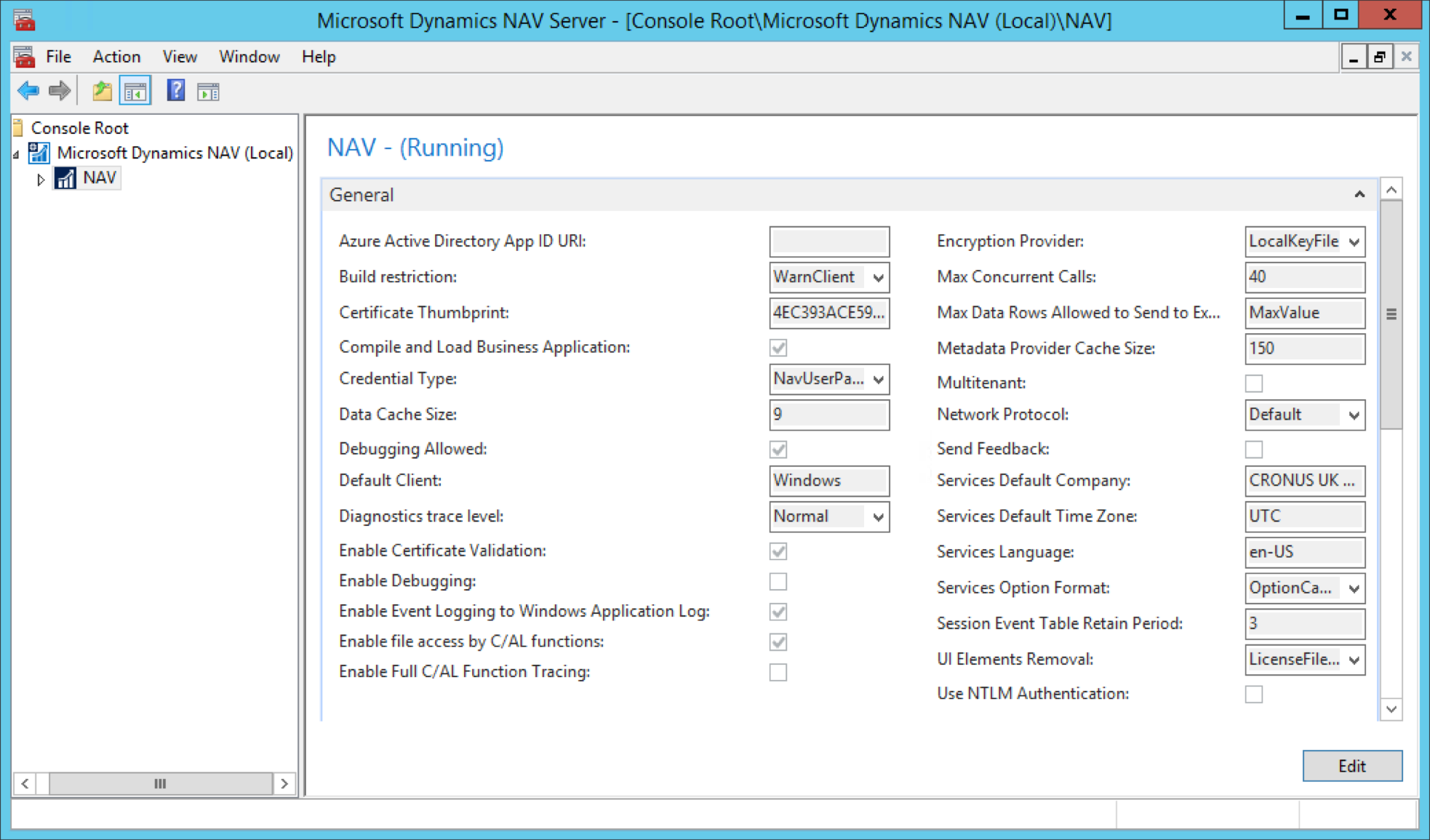
Task: Select Microsoft Dynamics NAV (Local) tree item
Action: [x=175, y=153]
